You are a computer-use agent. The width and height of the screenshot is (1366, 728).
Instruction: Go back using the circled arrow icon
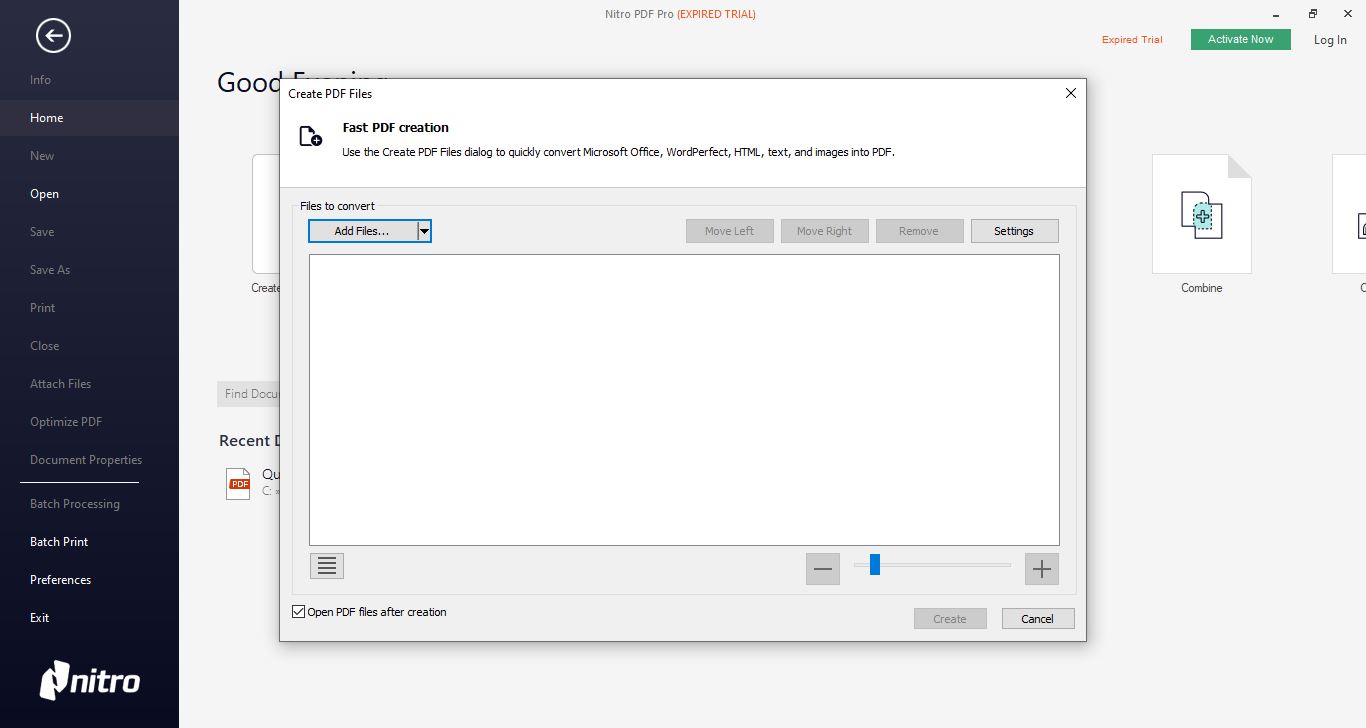tap(53, 36)
